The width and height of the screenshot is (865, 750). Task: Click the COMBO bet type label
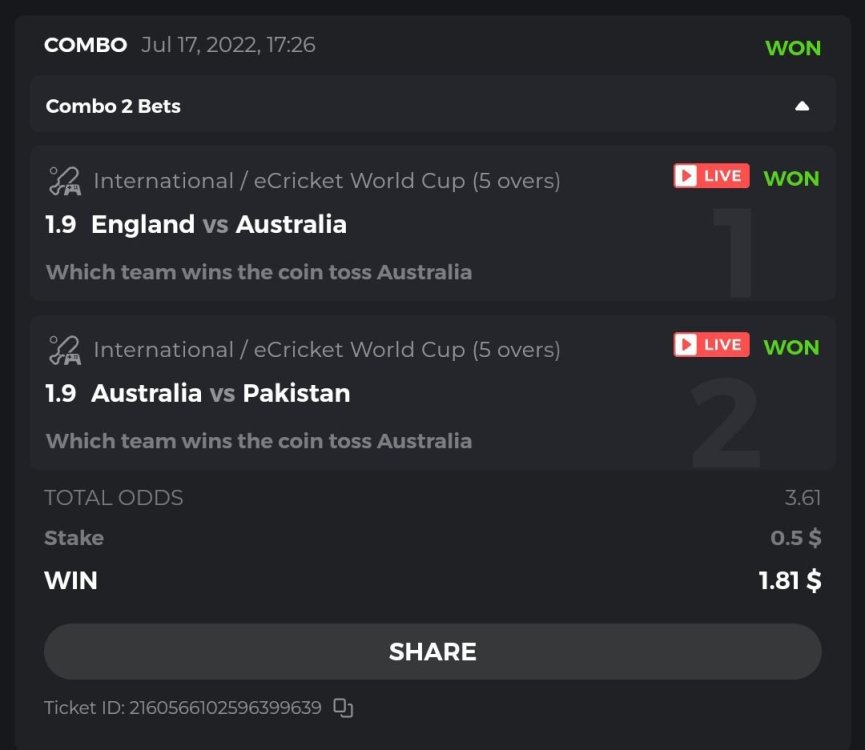(85, 45)
